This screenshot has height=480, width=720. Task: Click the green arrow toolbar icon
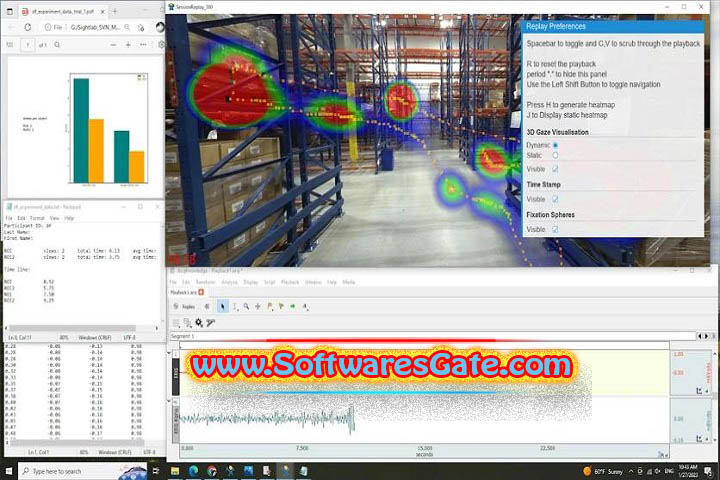pos(292,306)
